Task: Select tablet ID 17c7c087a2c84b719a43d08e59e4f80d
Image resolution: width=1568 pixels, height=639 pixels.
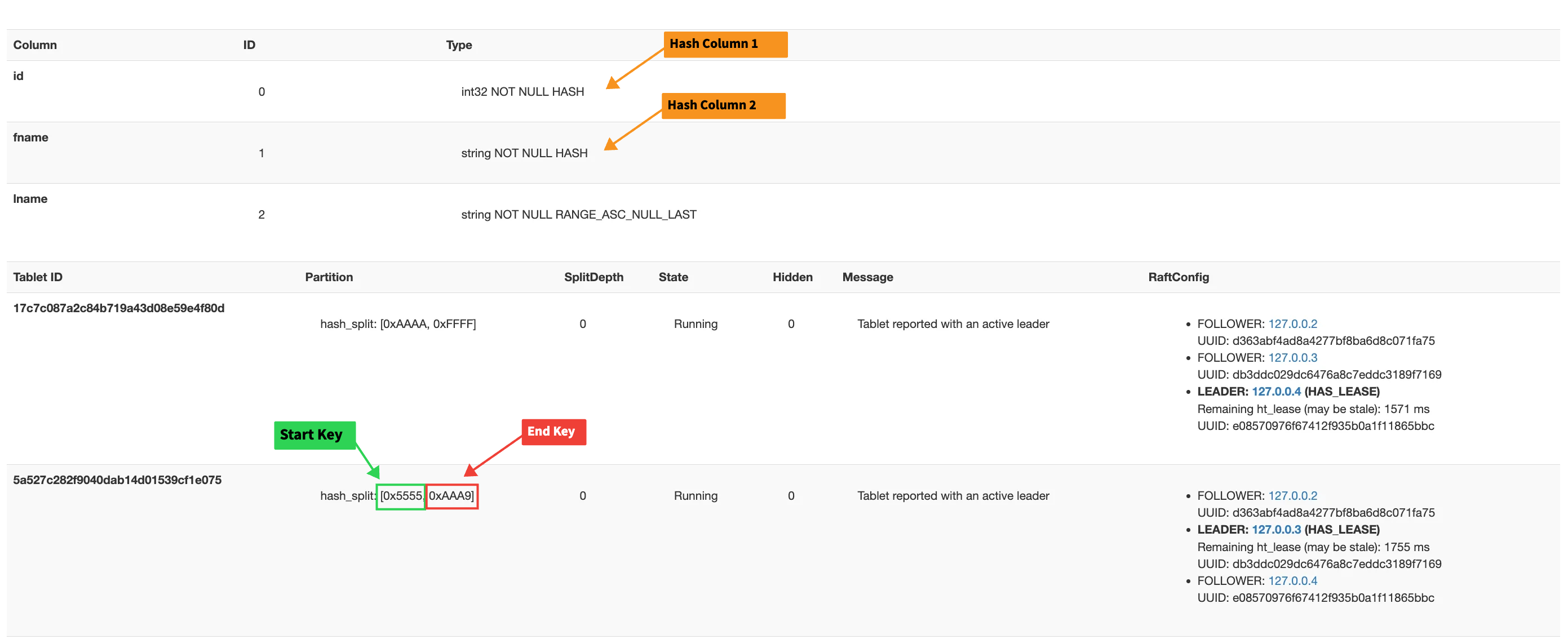Action: click(118, 308)
